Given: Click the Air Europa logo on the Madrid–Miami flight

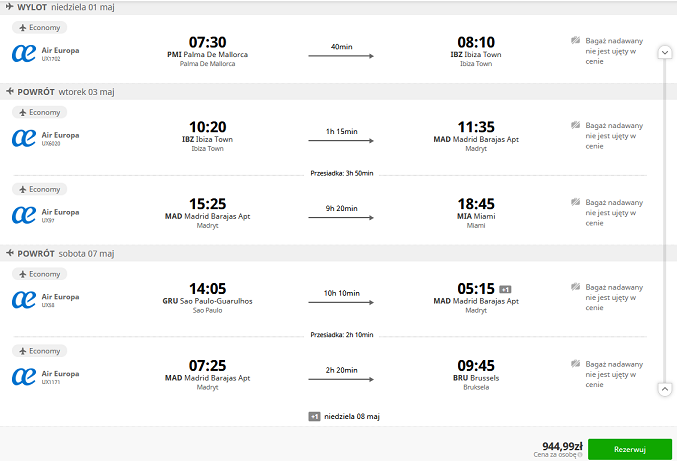Looking at the screenshot, I should click(24, 215).
